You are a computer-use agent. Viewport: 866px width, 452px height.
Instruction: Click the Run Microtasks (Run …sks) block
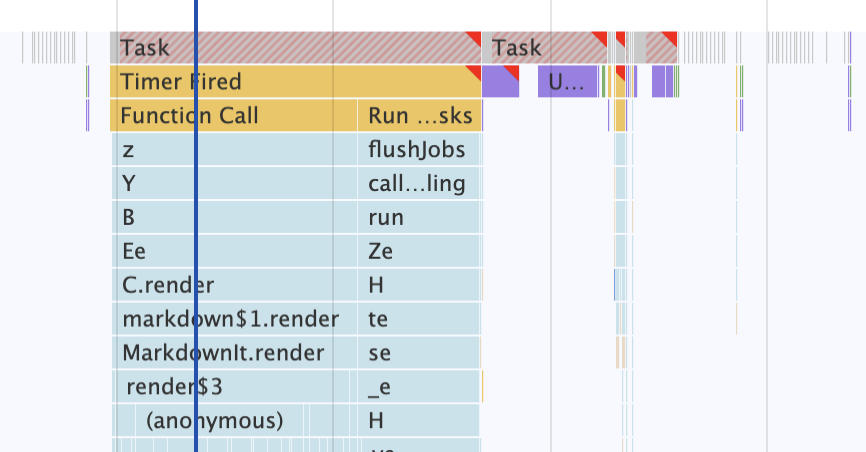420,116
